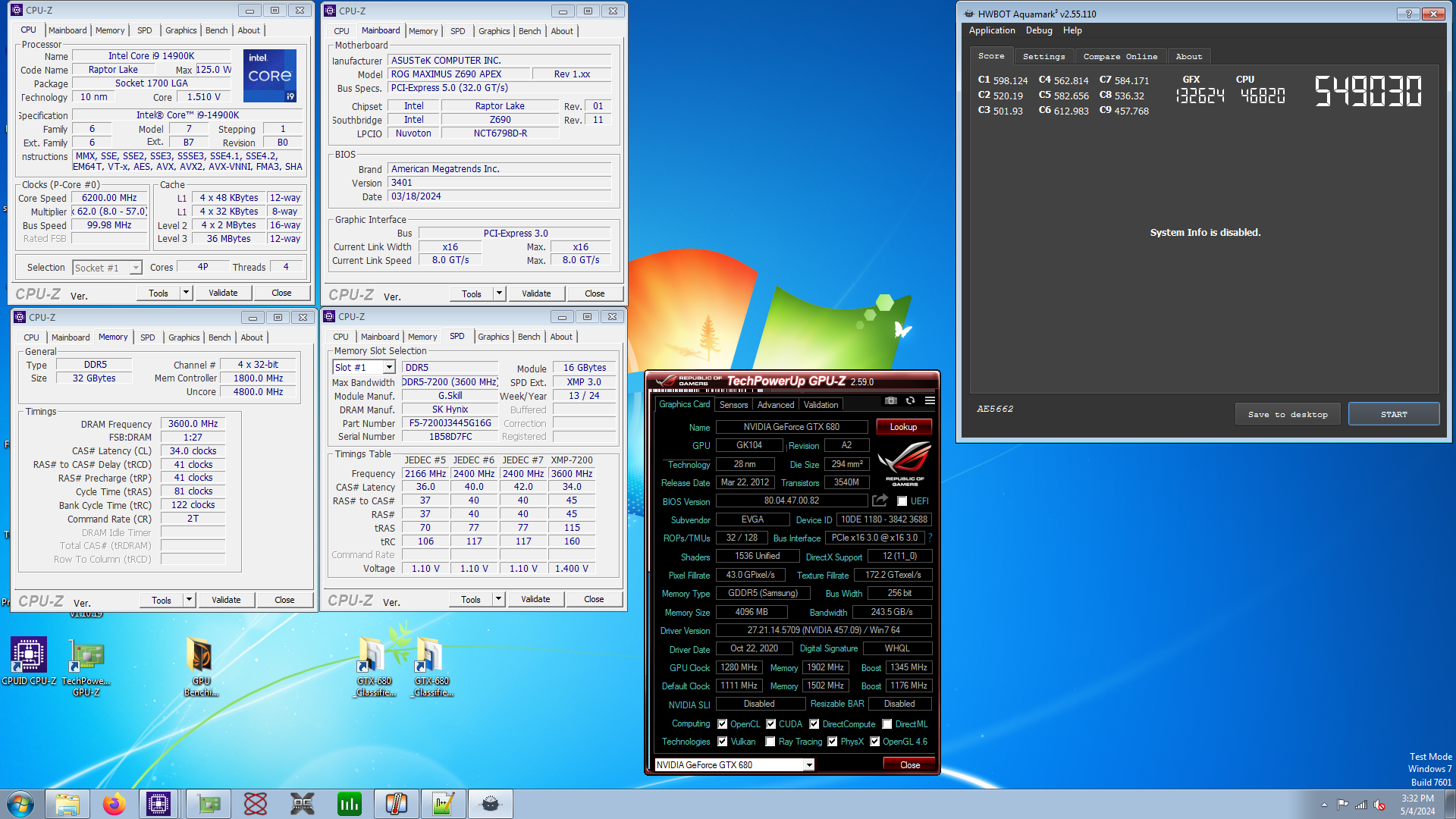Switch to CPU-Z via its taskbar icon
The image size is (1456, 819).
[158, 804]
